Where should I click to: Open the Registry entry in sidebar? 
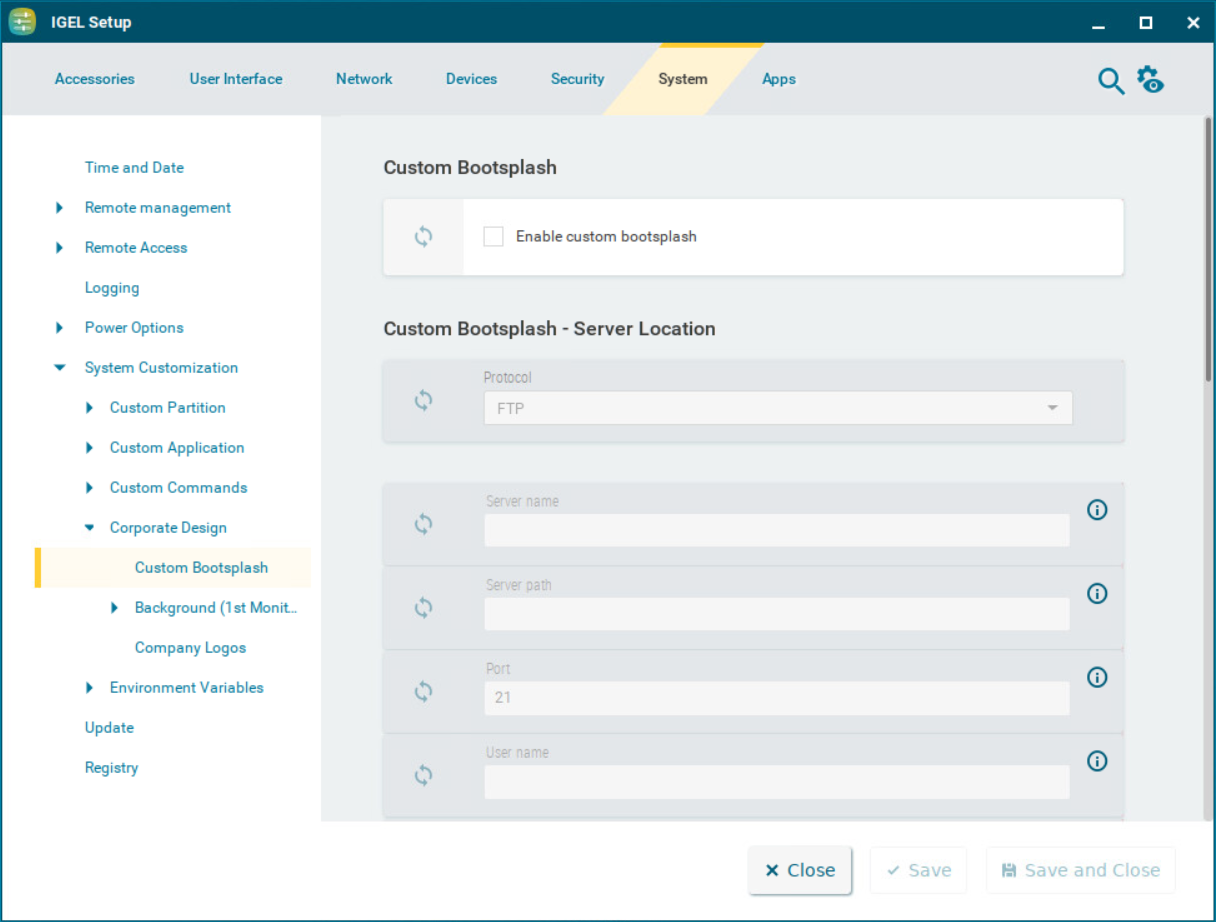pos(111,768)
